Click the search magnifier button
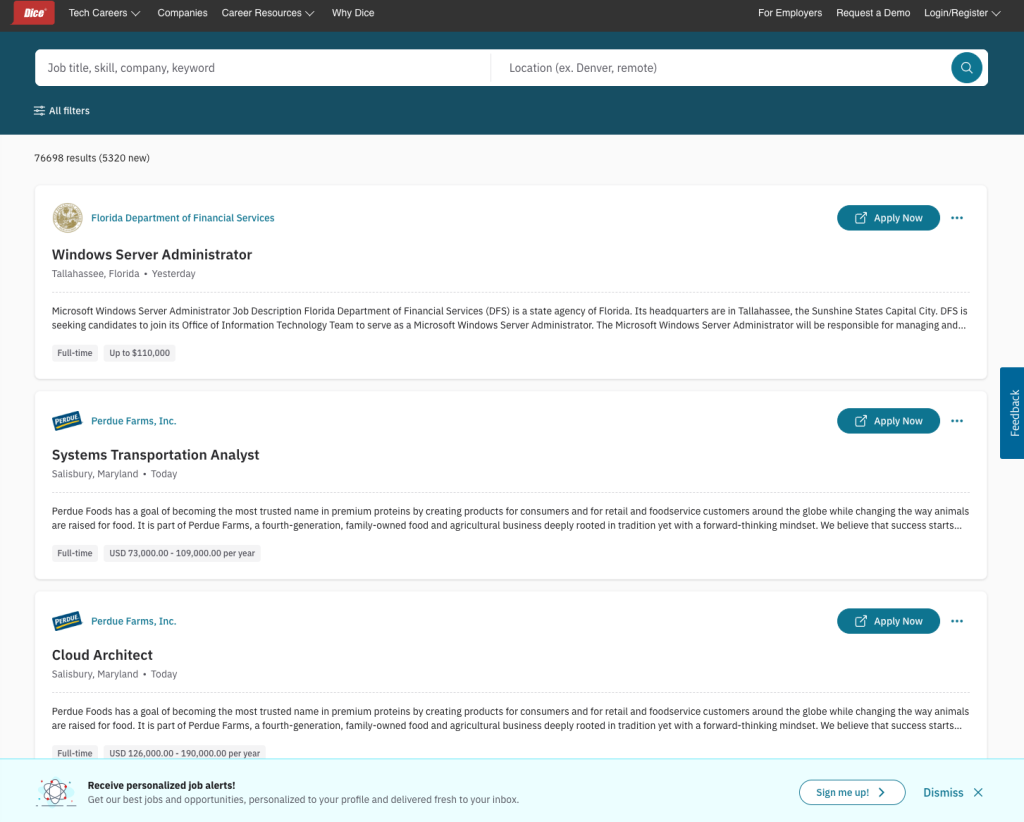 (x=967, y=68)
